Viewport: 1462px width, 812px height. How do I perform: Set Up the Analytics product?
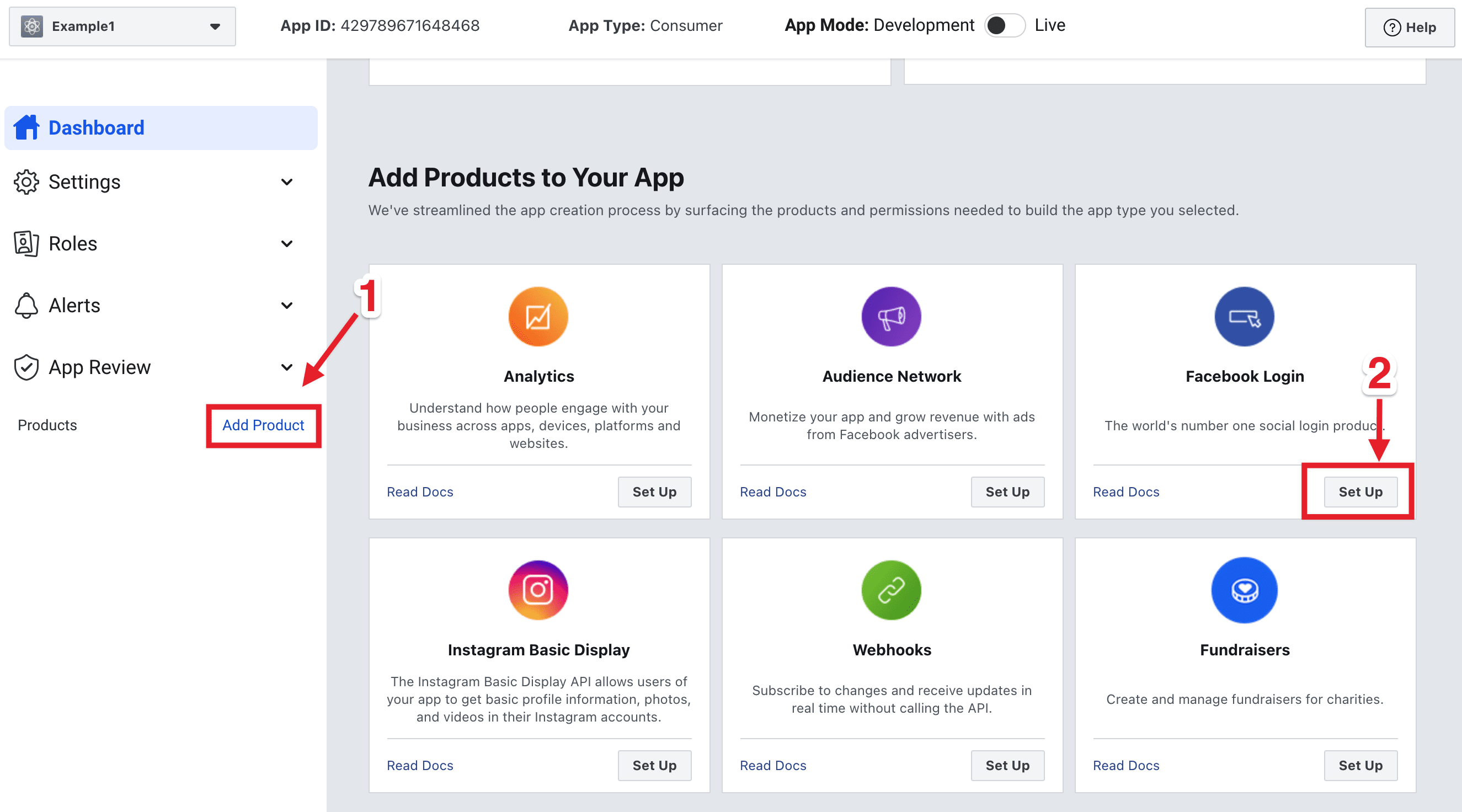pos(654,492)
